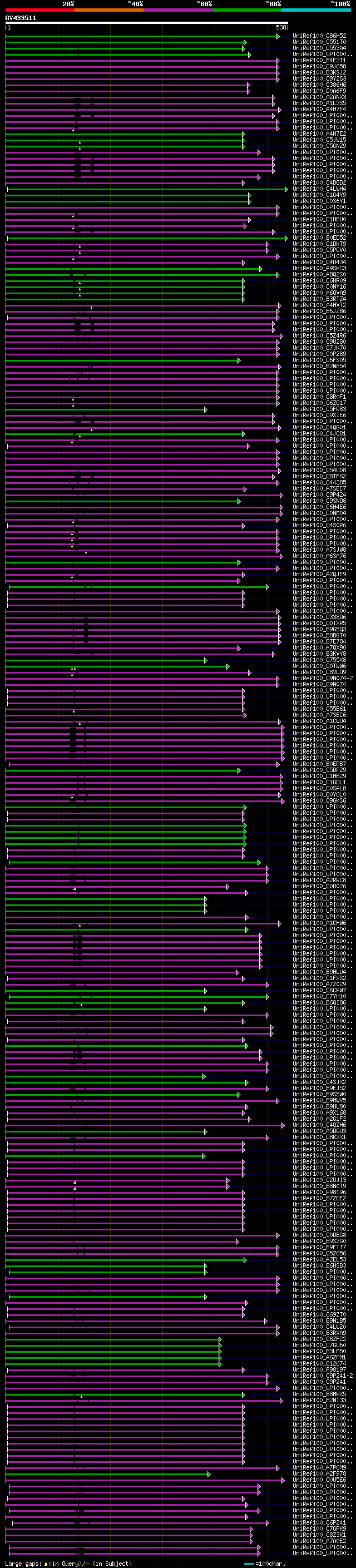356x1568 pixels.
Task: Select the UniRef100_A4H7E4 label
Action: pos(319,109)
